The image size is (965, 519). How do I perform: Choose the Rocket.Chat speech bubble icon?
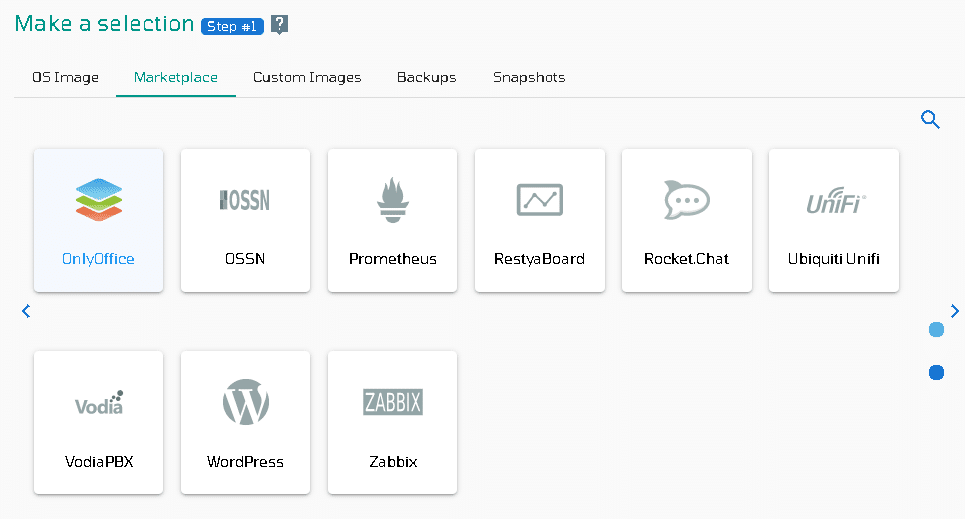click(x=687, y=199)
